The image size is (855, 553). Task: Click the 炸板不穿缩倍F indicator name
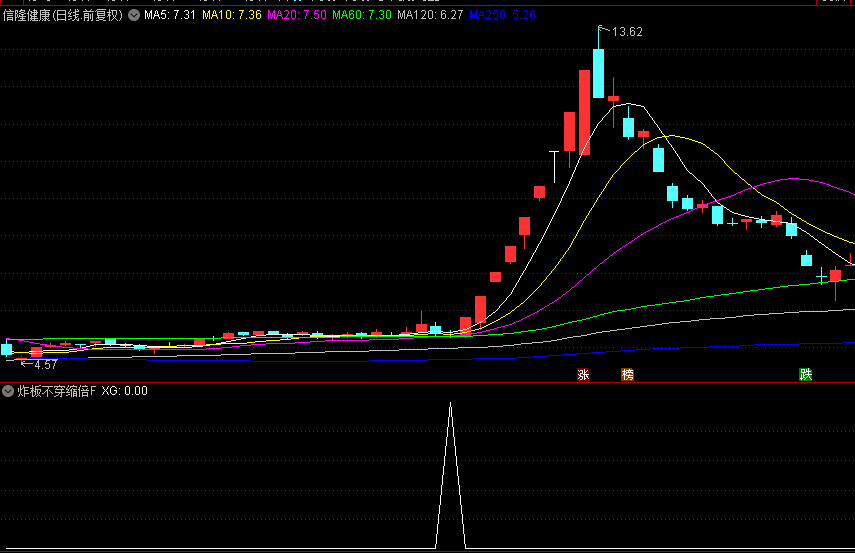57,391
